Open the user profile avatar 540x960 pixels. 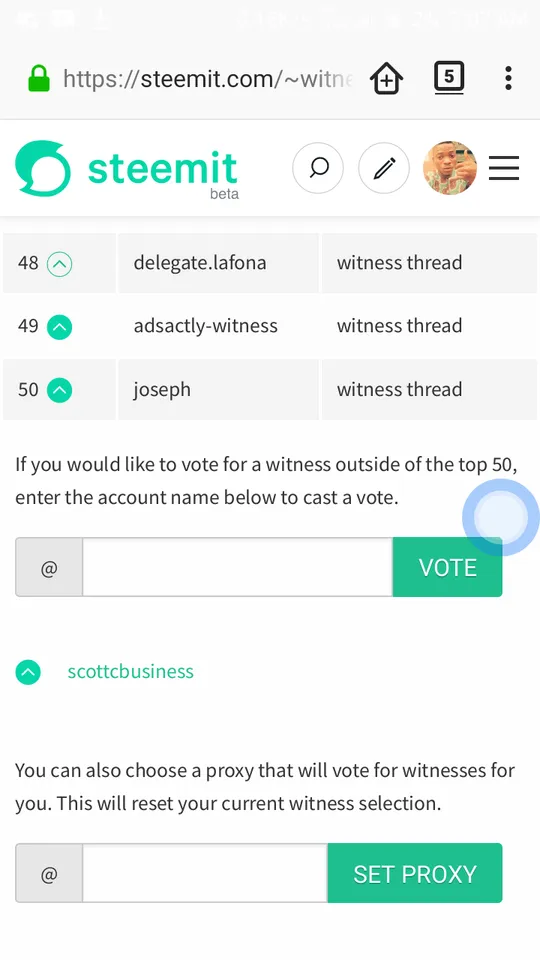point(450,168)
